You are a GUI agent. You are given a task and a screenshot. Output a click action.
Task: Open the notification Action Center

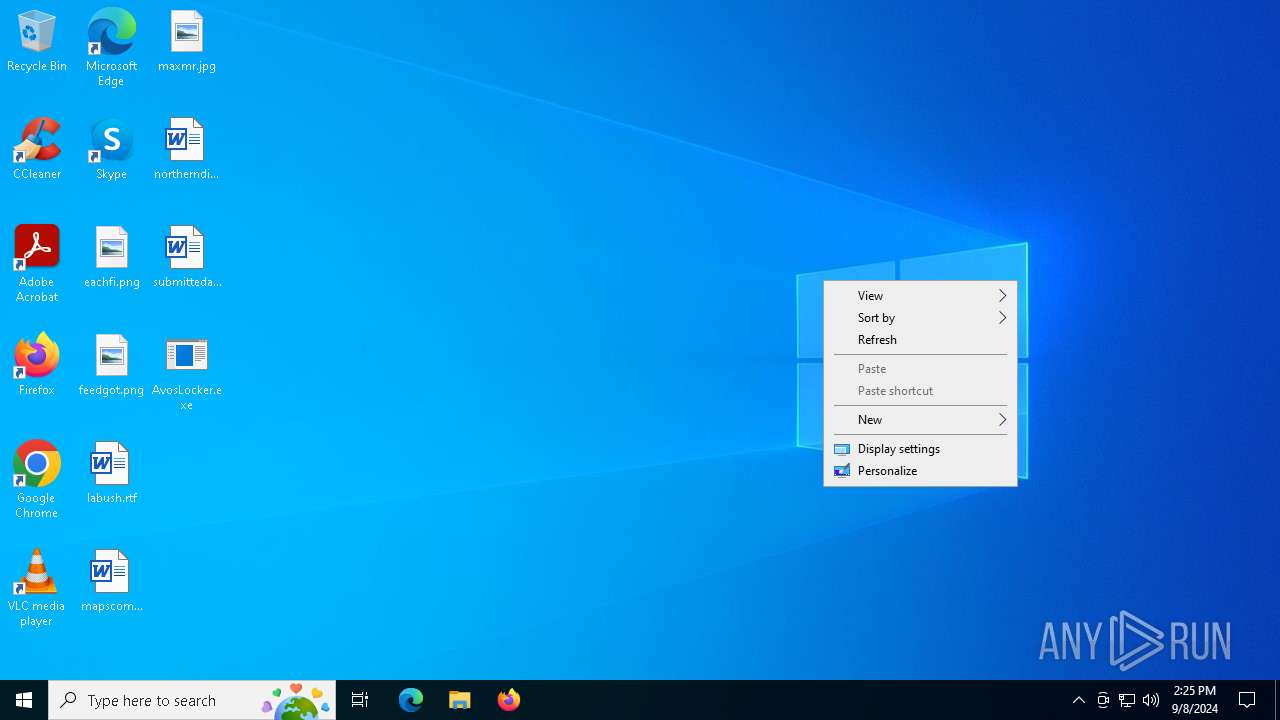[1247, 700]
